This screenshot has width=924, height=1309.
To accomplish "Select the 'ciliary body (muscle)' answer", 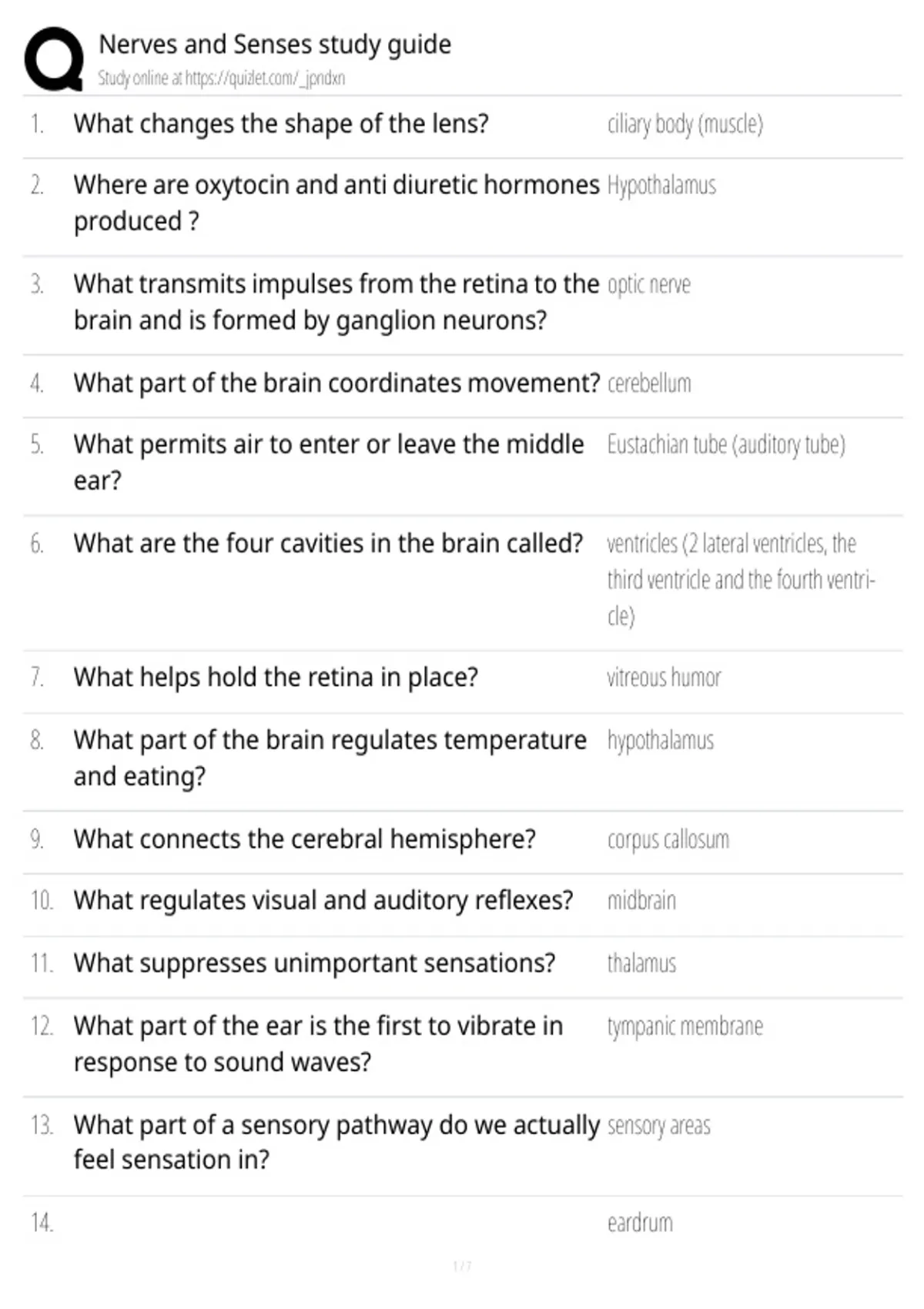I will 685,124.
